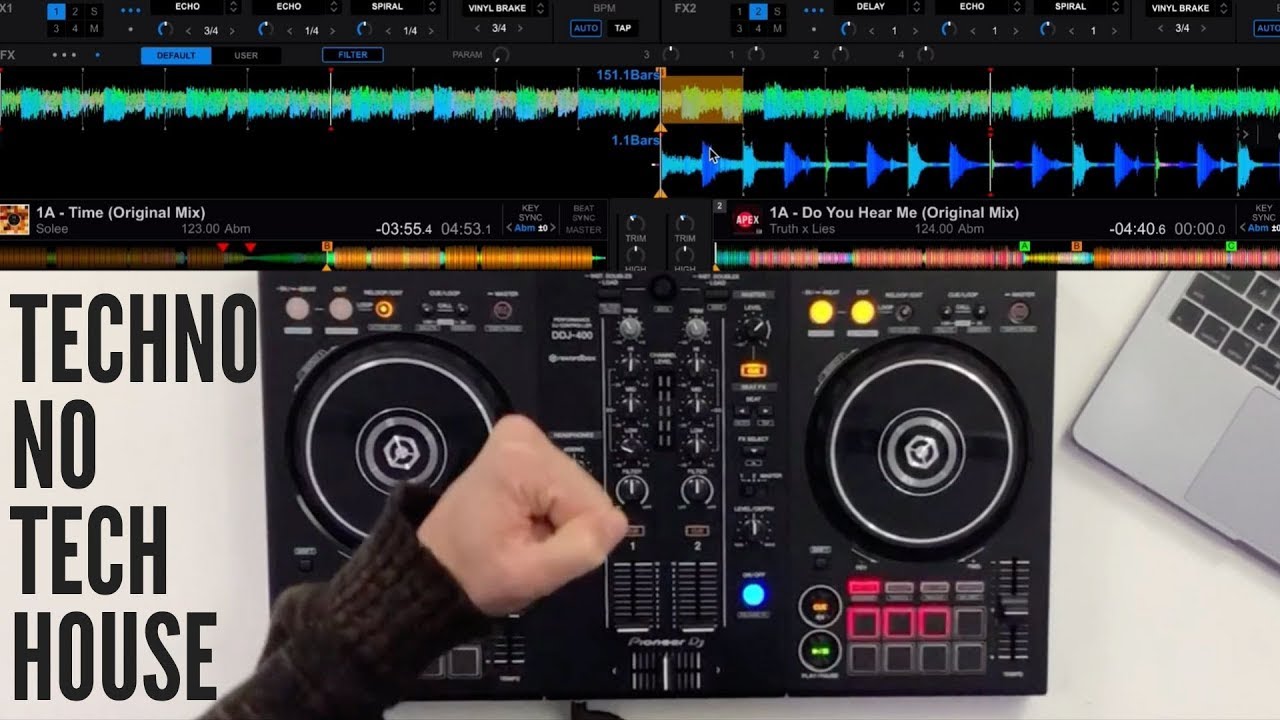The width and height of the screenshot is (1280, 720).
Task: Adjust FX2 DELAY level knob
Action: (849, 30)
